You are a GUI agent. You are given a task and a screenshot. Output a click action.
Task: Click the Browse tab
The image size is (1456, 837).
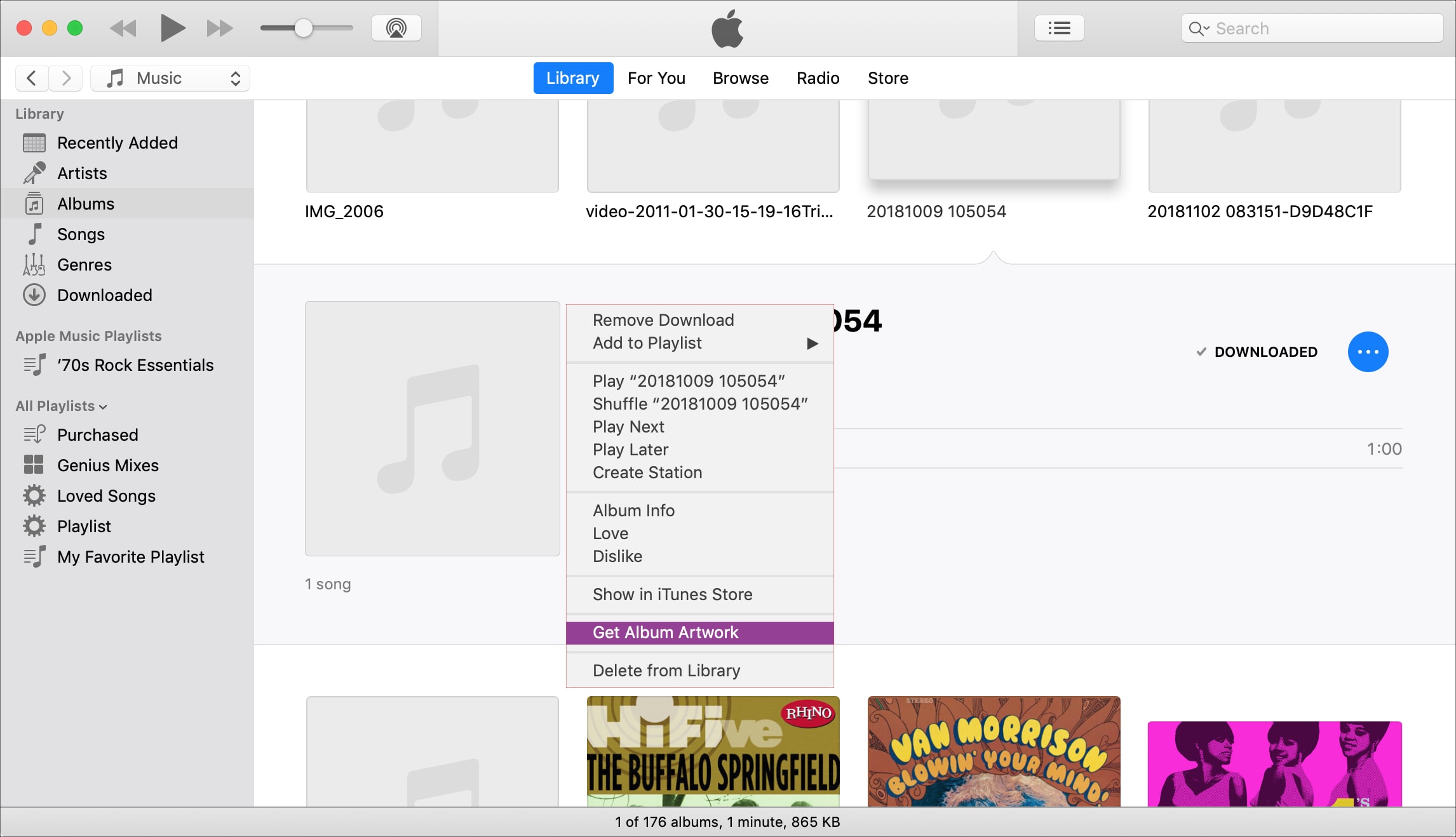tap(740, 78)
